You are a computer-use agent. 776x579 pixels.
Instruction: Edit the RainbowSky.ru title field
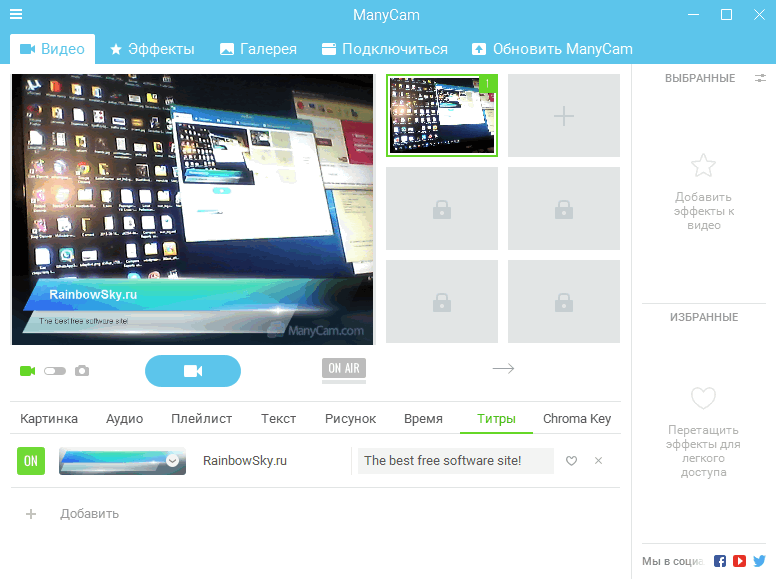pos(272,461)
